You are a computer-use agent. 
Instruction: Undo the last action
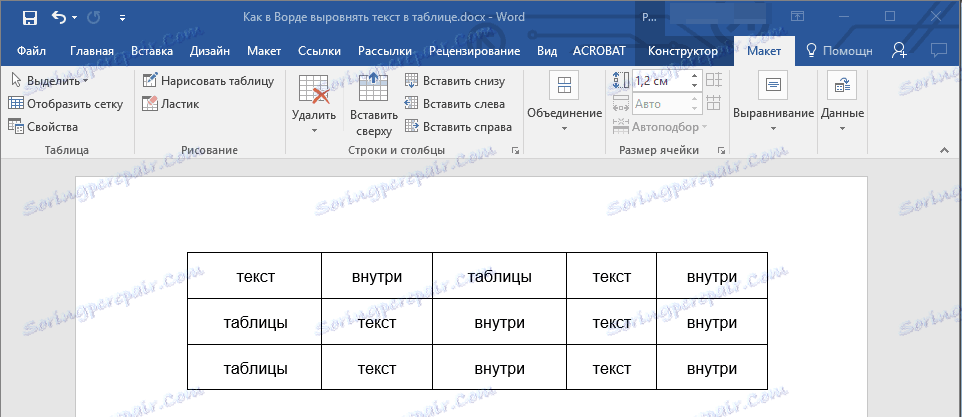(x=59, y=18)
